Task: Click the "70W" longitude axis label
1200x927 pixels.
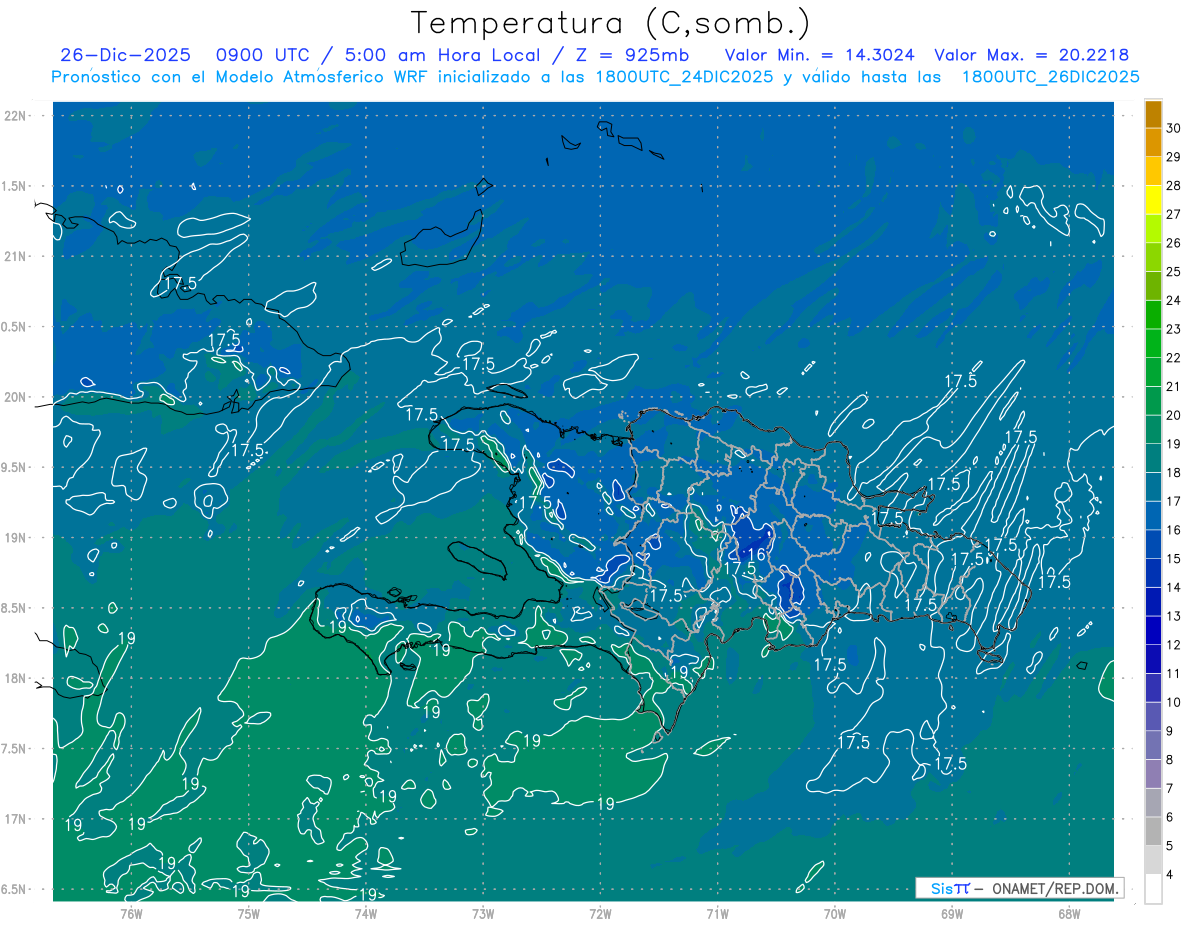Action: 835,913
